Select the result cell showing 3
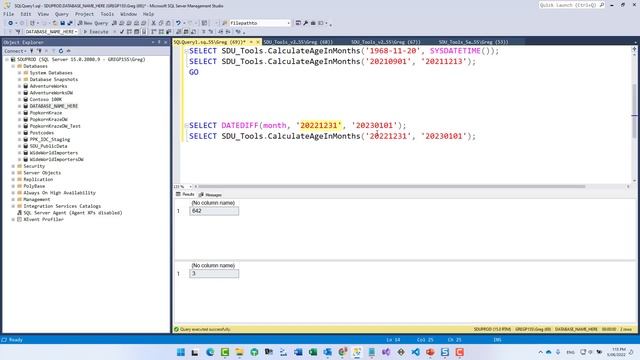Viewport: 640px width, 360px height. point(214,273)
